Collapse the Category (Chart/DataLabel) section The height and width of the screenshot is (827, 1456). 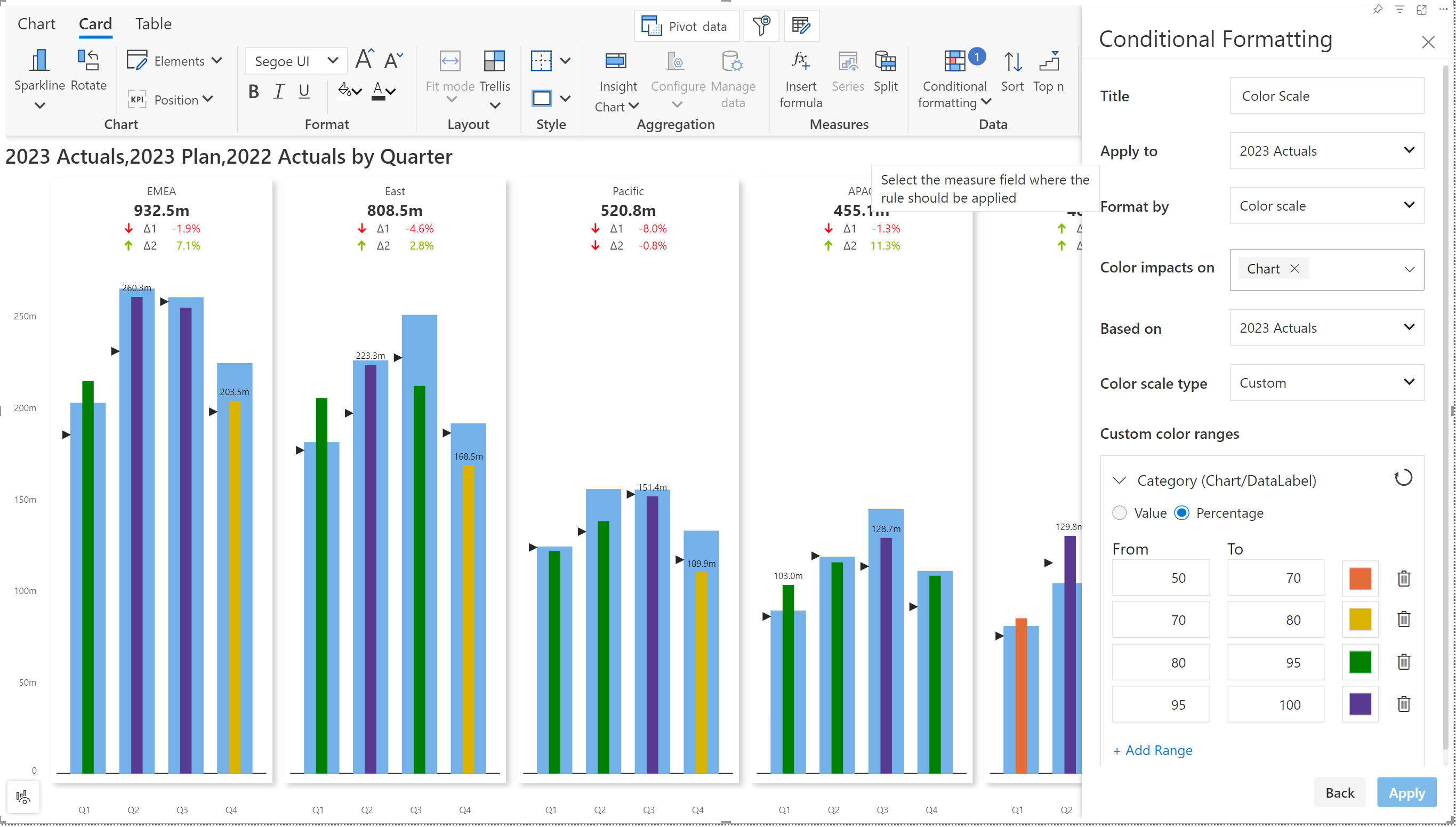tap(1119, 480)
